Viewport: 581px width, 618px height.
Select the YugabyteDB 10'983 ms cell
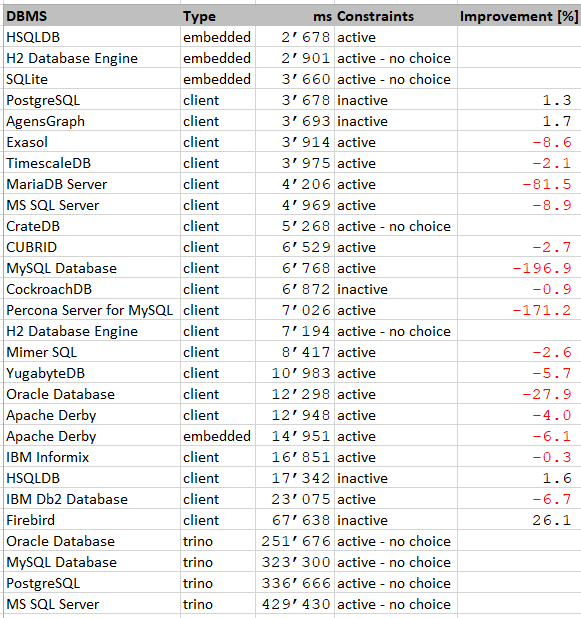pyautogui.click(x=295, y=373)
